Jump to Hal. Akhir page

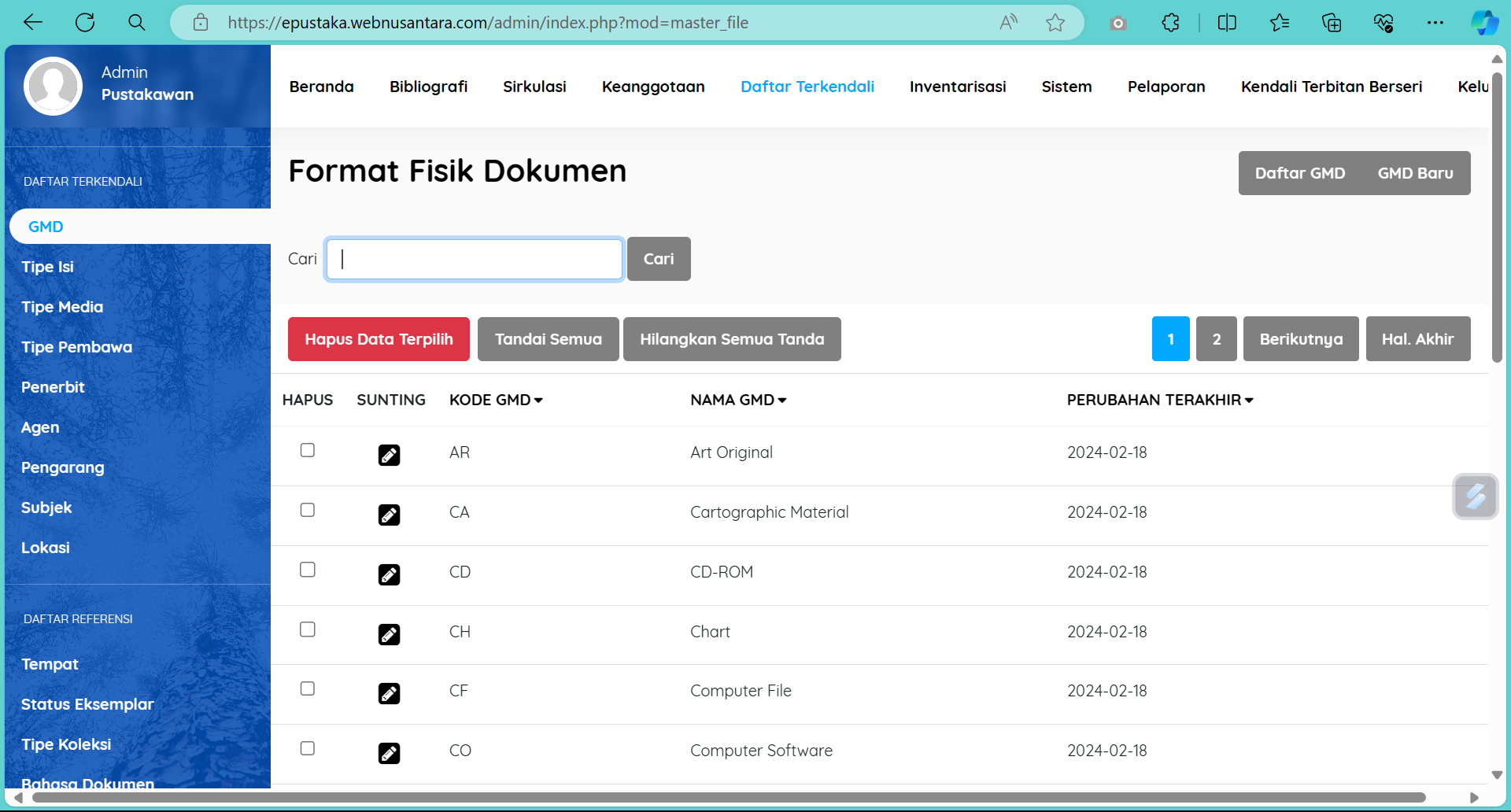(1418, 339)
